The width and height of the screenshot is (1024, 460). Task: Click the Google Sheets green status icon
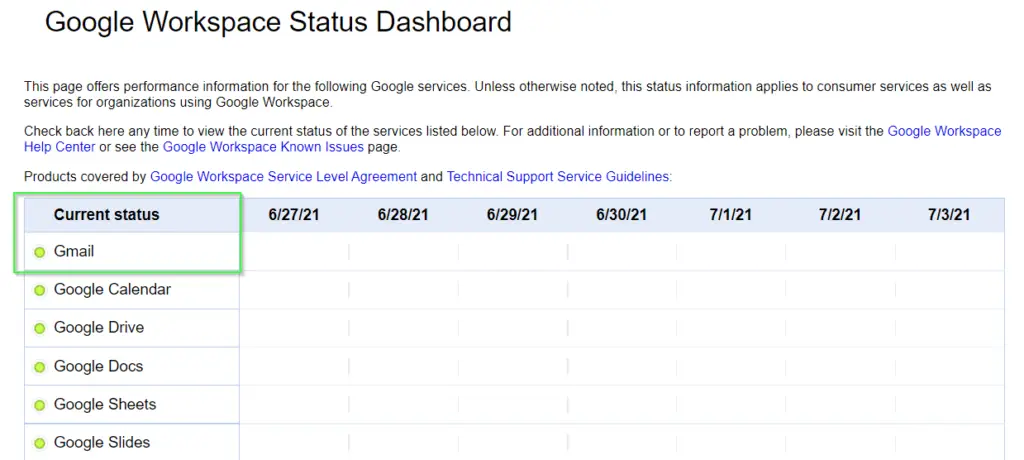click(40, 405)
